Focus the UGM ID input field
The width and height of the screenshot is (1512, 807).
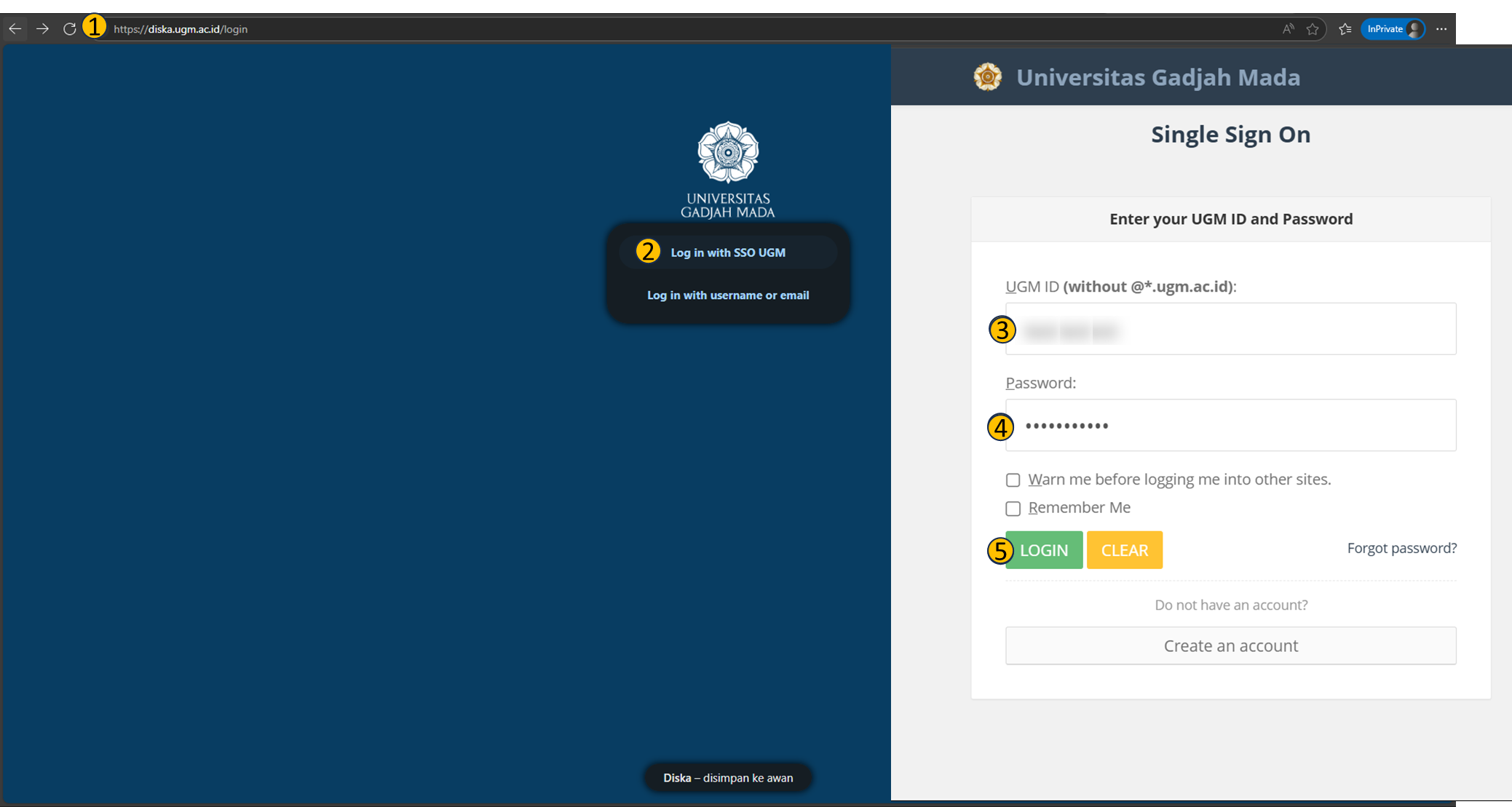point(1230,329)
